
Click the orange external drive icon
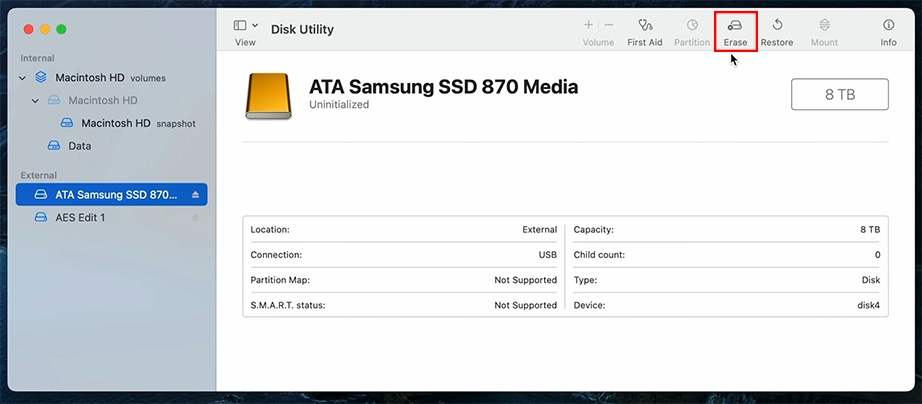pyautogui.click(x=268, y=96)
